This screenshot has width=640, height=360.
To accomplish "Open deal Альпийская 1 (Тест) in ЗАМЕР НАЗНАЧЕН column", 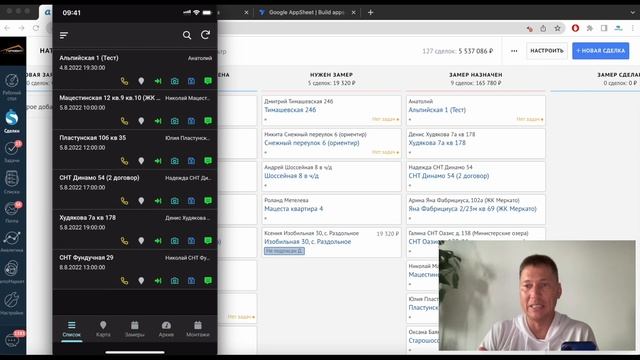I will 437,110.
